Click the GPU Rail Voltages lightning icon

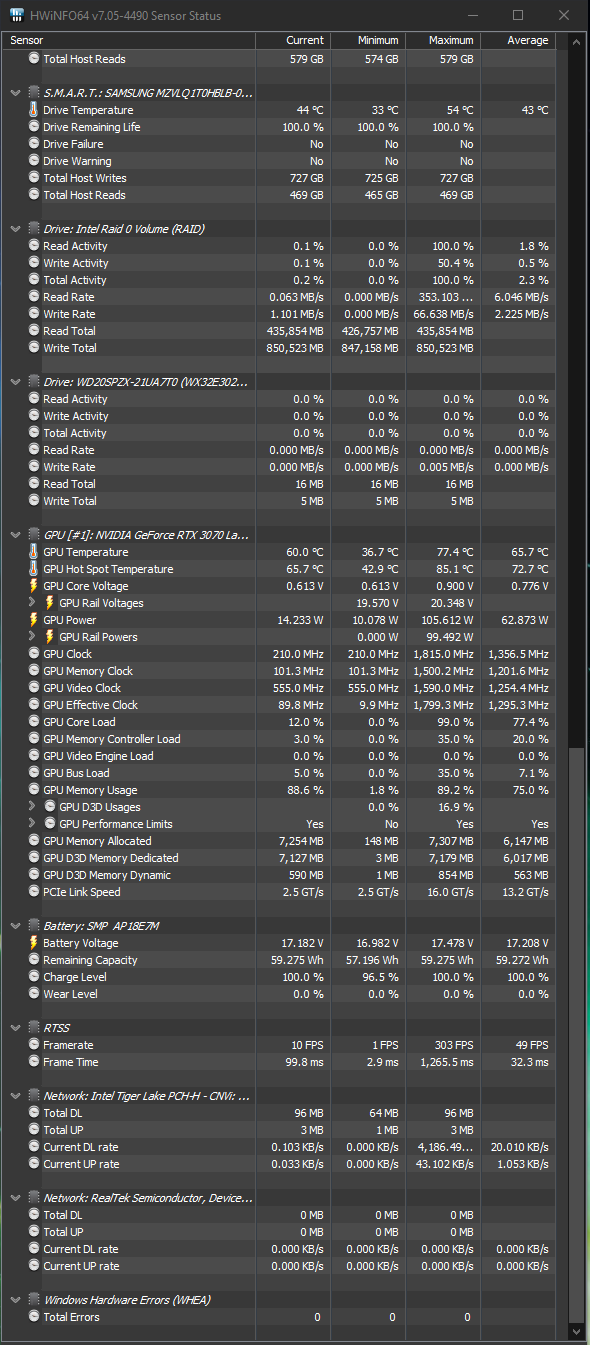(x=50, y=603)
